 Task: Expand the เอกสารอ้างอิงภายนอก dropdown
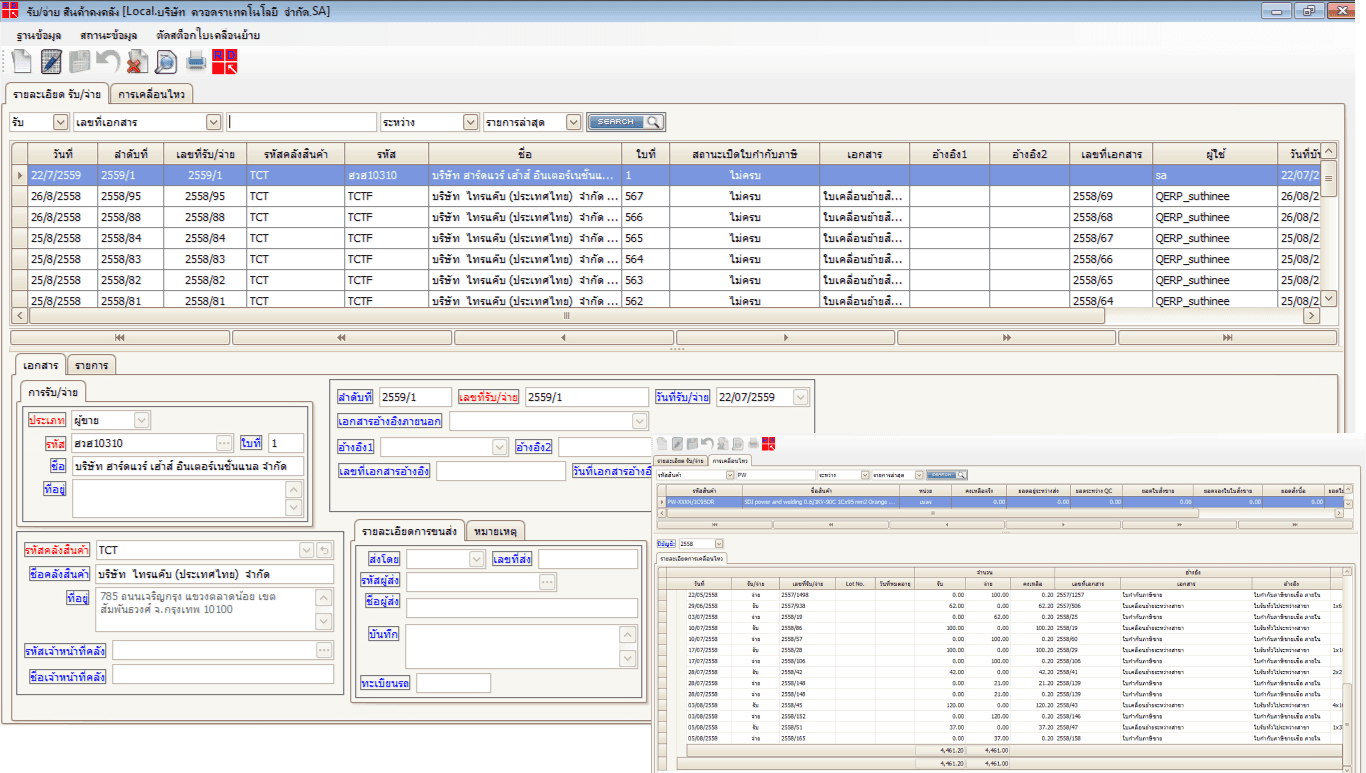[x=640, y=421]
